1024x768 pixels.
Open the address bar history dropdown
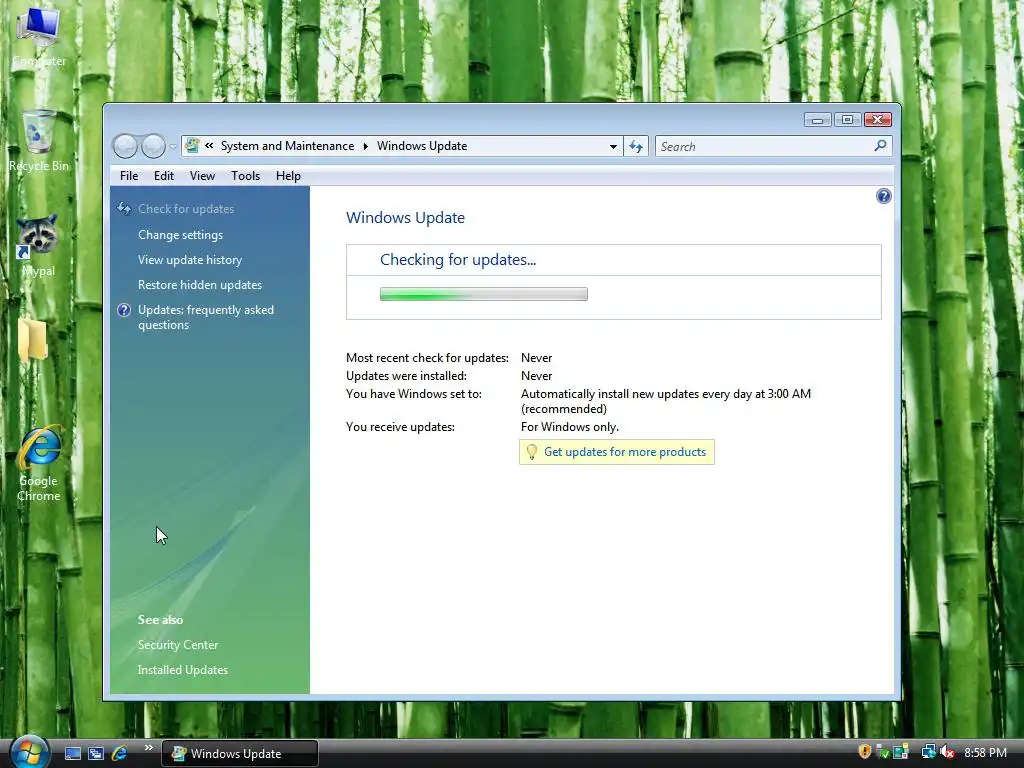(613, 146)
